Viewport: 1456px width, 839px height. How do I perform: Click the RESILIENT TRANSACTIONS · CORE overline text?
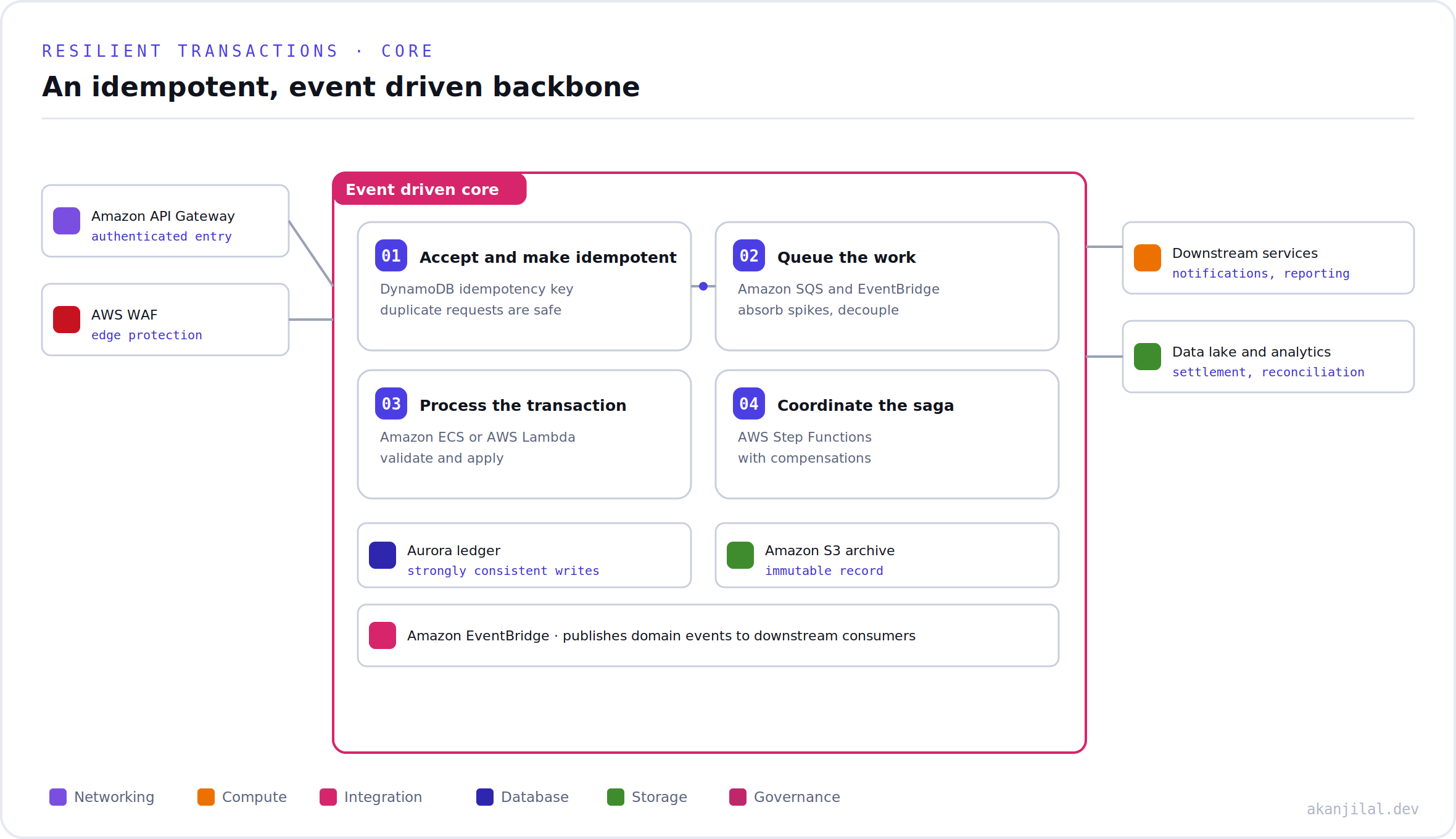pos(238,51)
